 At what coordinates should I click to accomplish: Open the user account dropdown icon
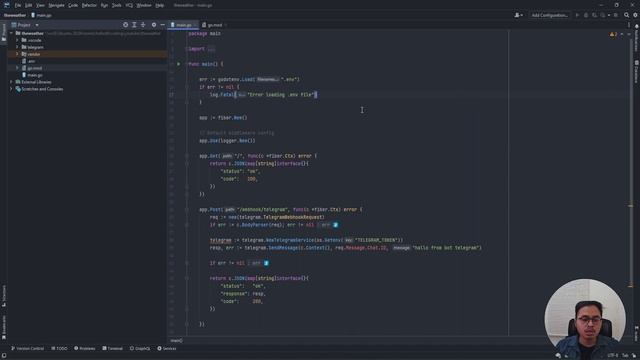[x=519, y=15]
